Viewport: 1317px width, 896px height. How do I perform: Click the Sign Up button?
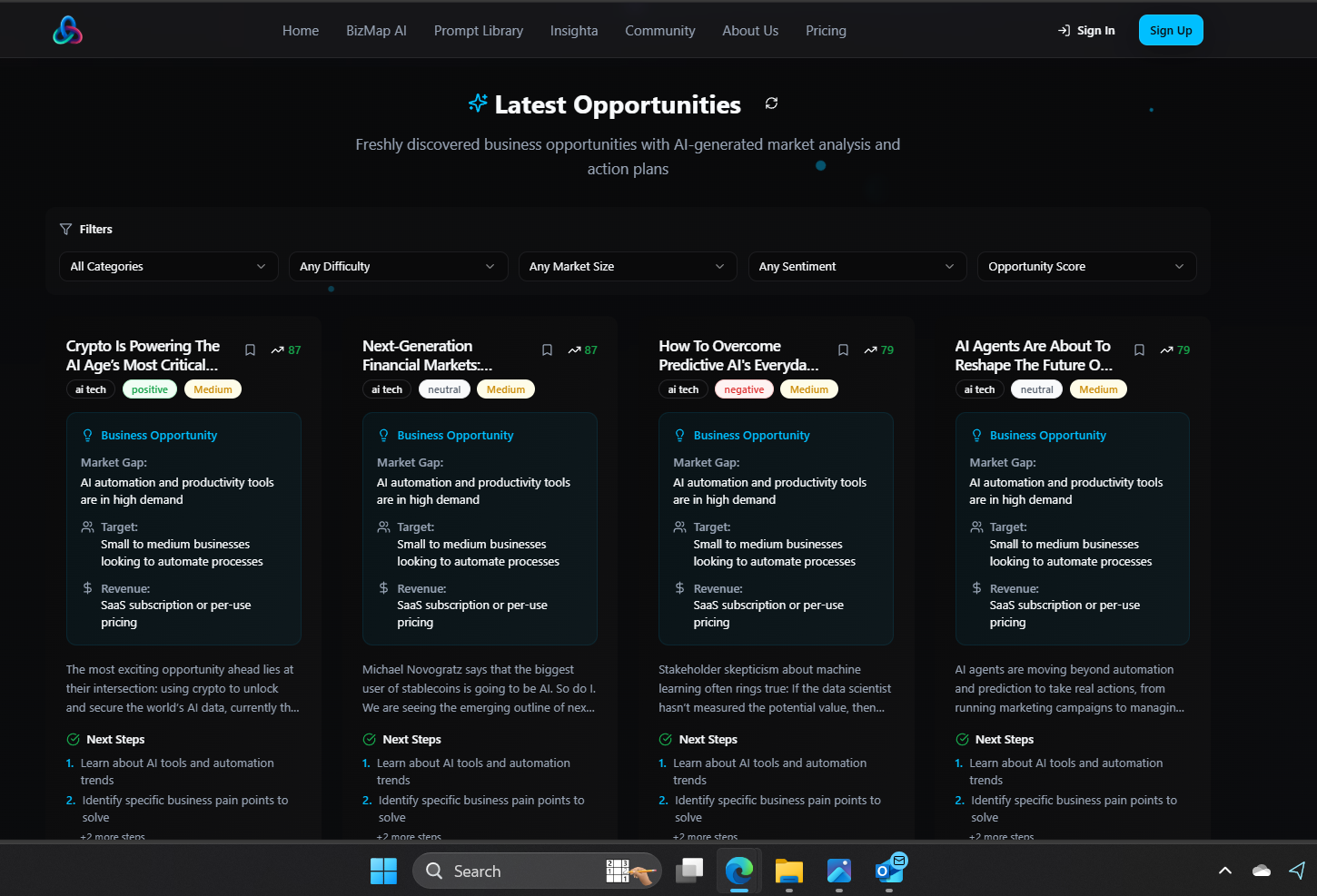1170,29
